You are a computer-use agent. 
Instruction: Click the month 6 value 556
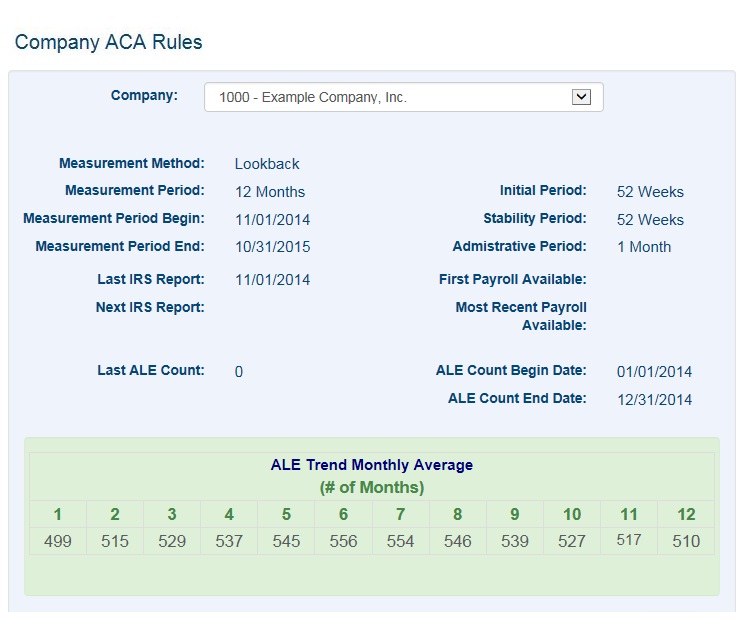coord(343,541)
